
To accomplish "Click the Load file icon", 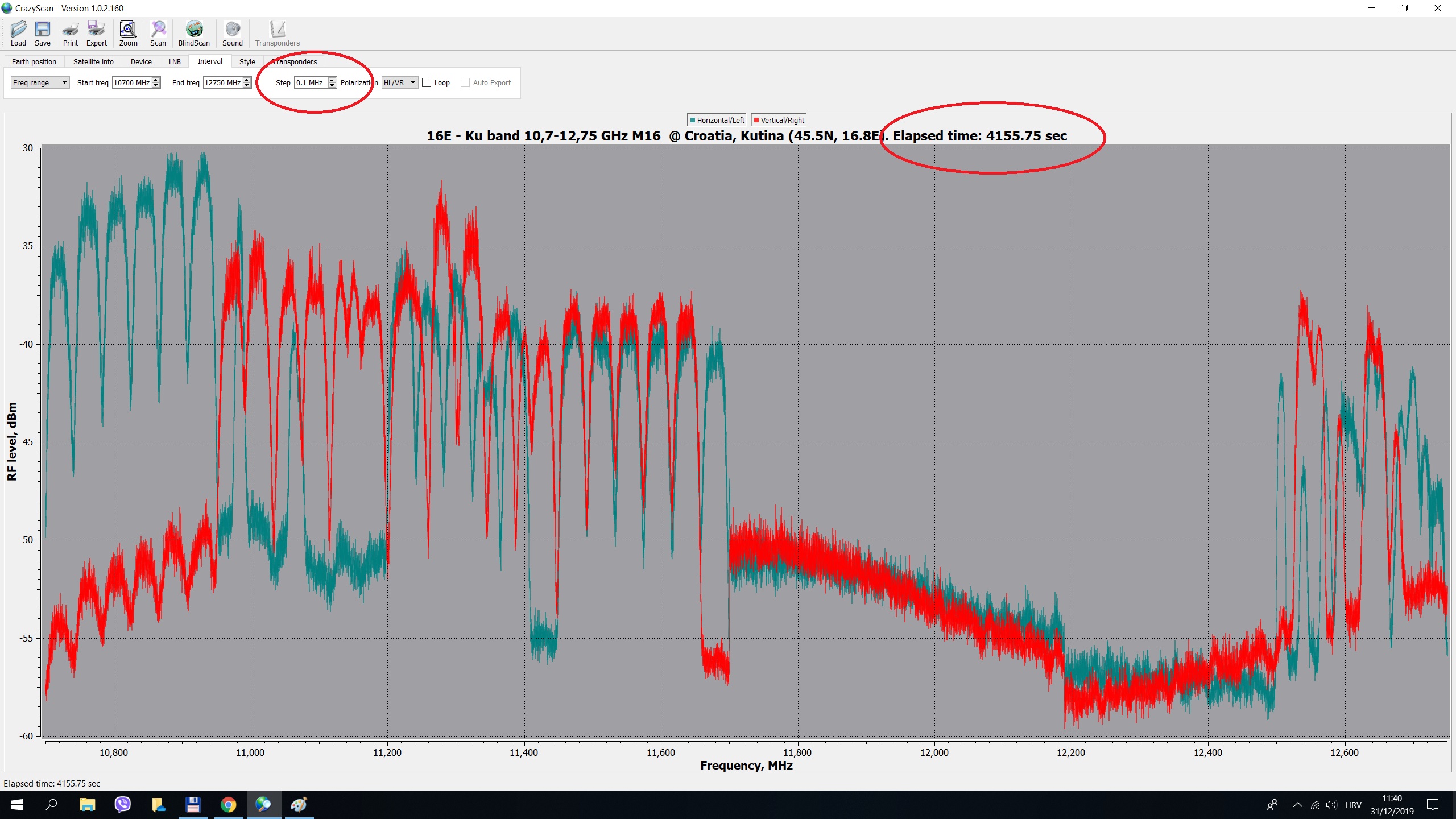I will pyautogui.click(x=18, y=34).
